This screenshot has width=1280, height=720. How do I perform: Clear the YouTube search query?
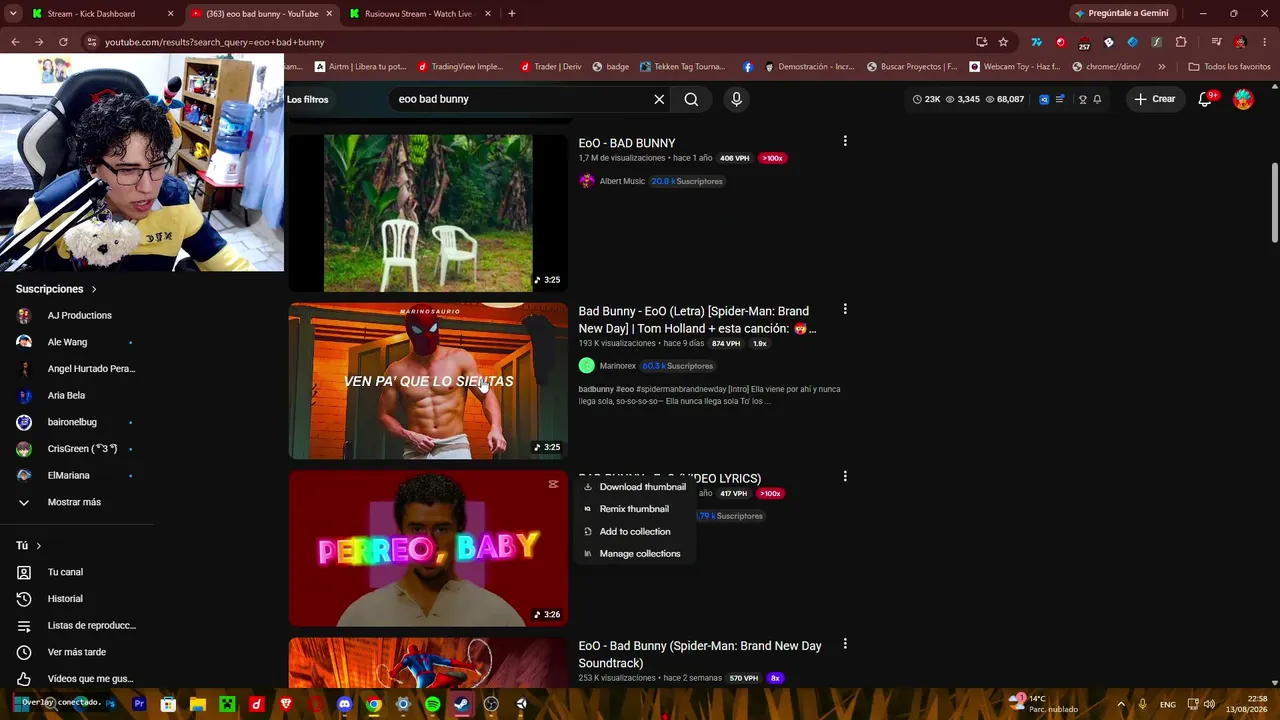tap(659, 99)
